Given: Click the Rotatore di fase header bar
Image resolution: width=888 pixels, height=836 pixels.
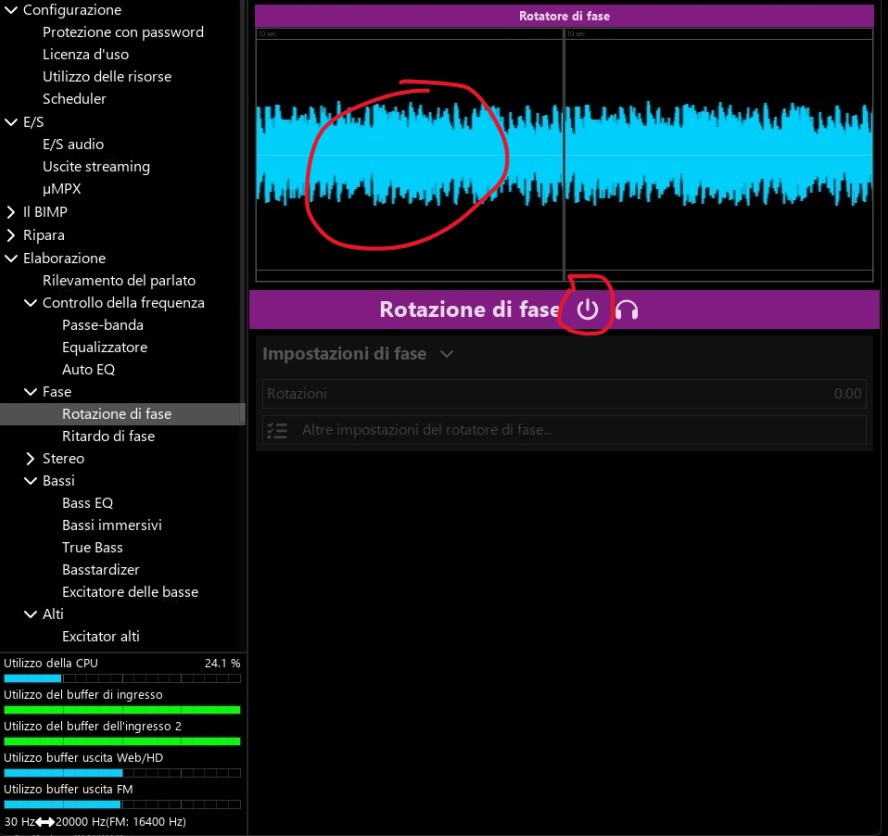Looking at the screenshot, I should [x=564, y=16].
